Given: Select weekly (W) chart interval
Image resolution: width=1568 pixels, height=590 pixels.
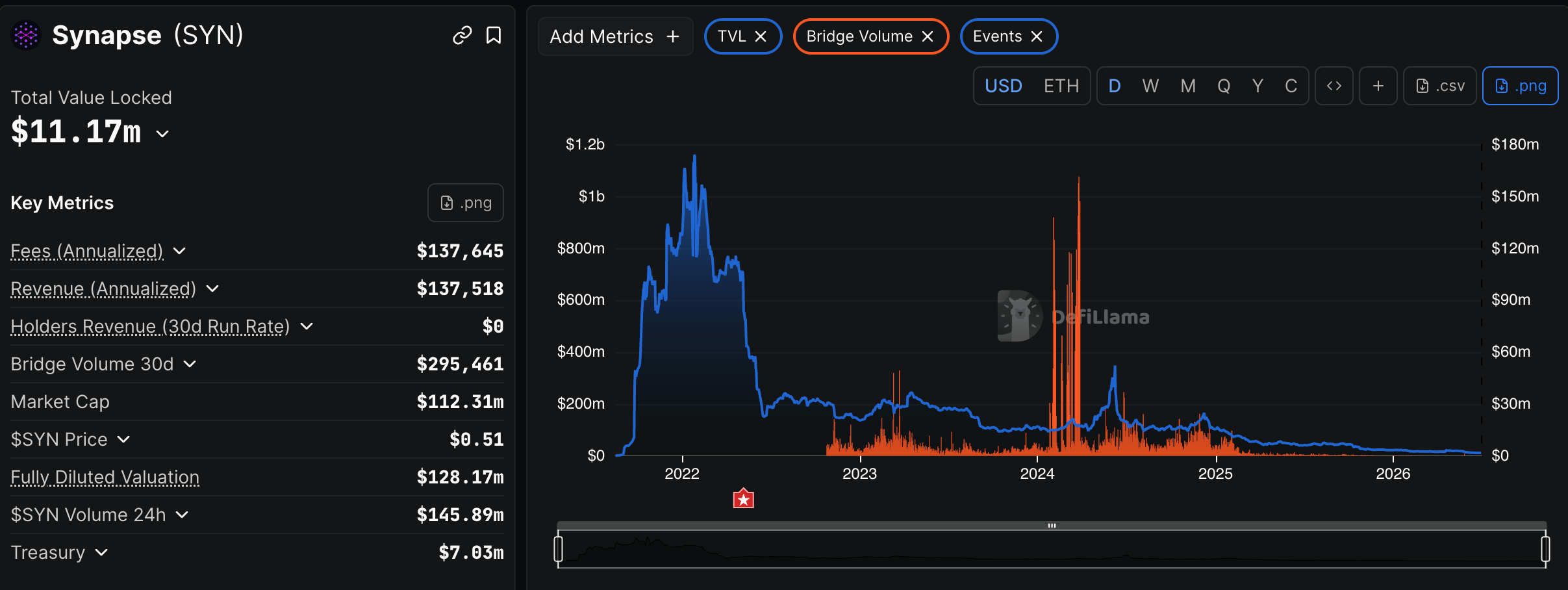Looking at the screenshot, I should (x=1150, y=86).
